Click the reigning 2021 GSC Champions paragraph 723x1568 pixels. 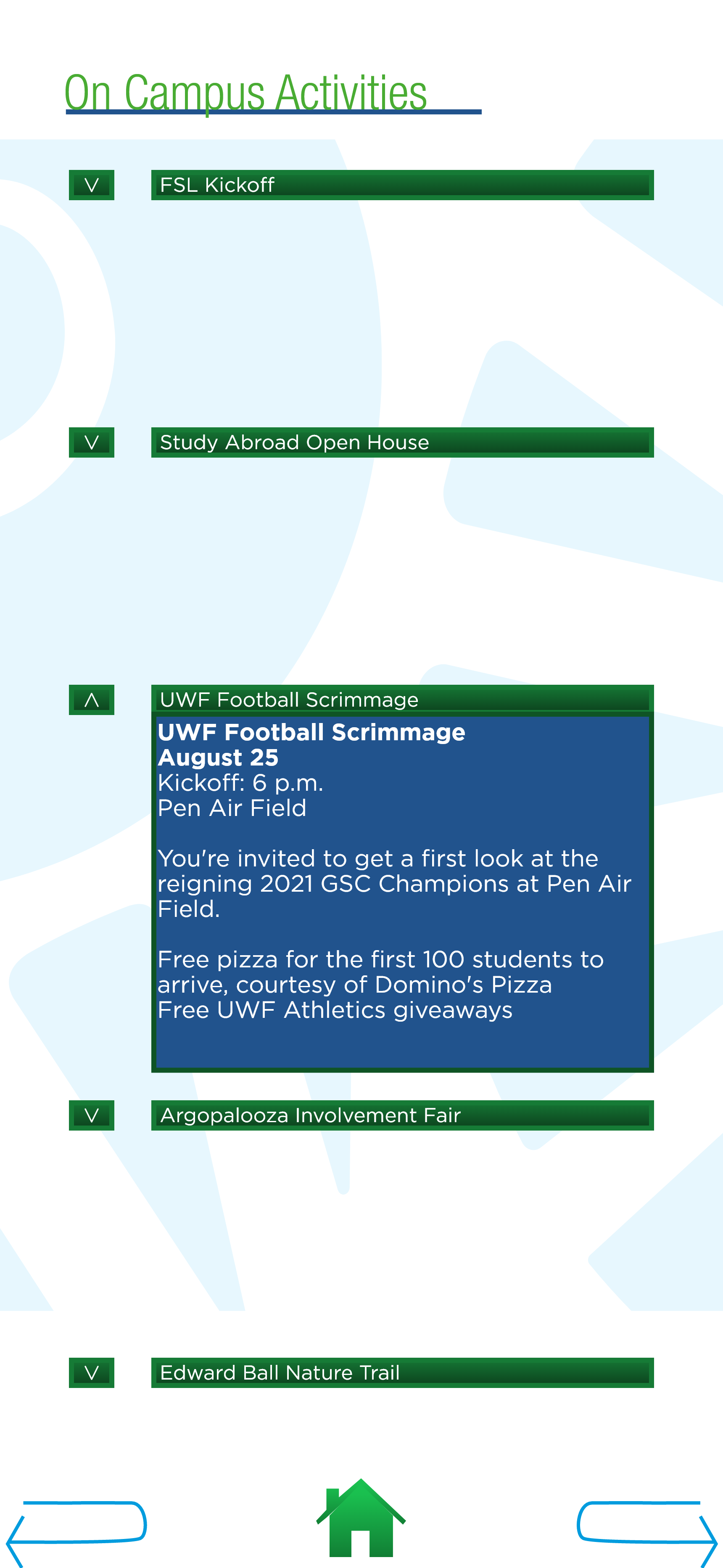[x=394, y=884]
